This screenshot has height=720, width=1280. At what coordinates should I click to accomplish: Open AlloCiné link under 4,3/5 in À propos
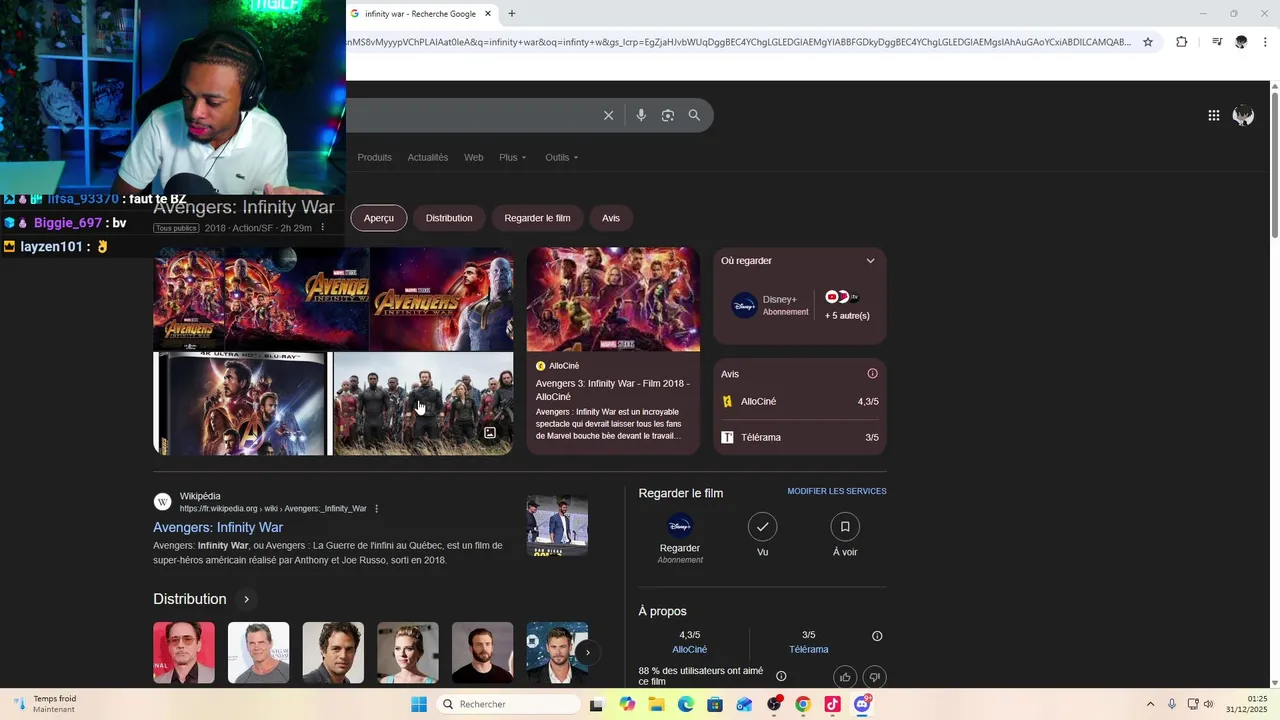pyautogui.click(x=690, y=649)
